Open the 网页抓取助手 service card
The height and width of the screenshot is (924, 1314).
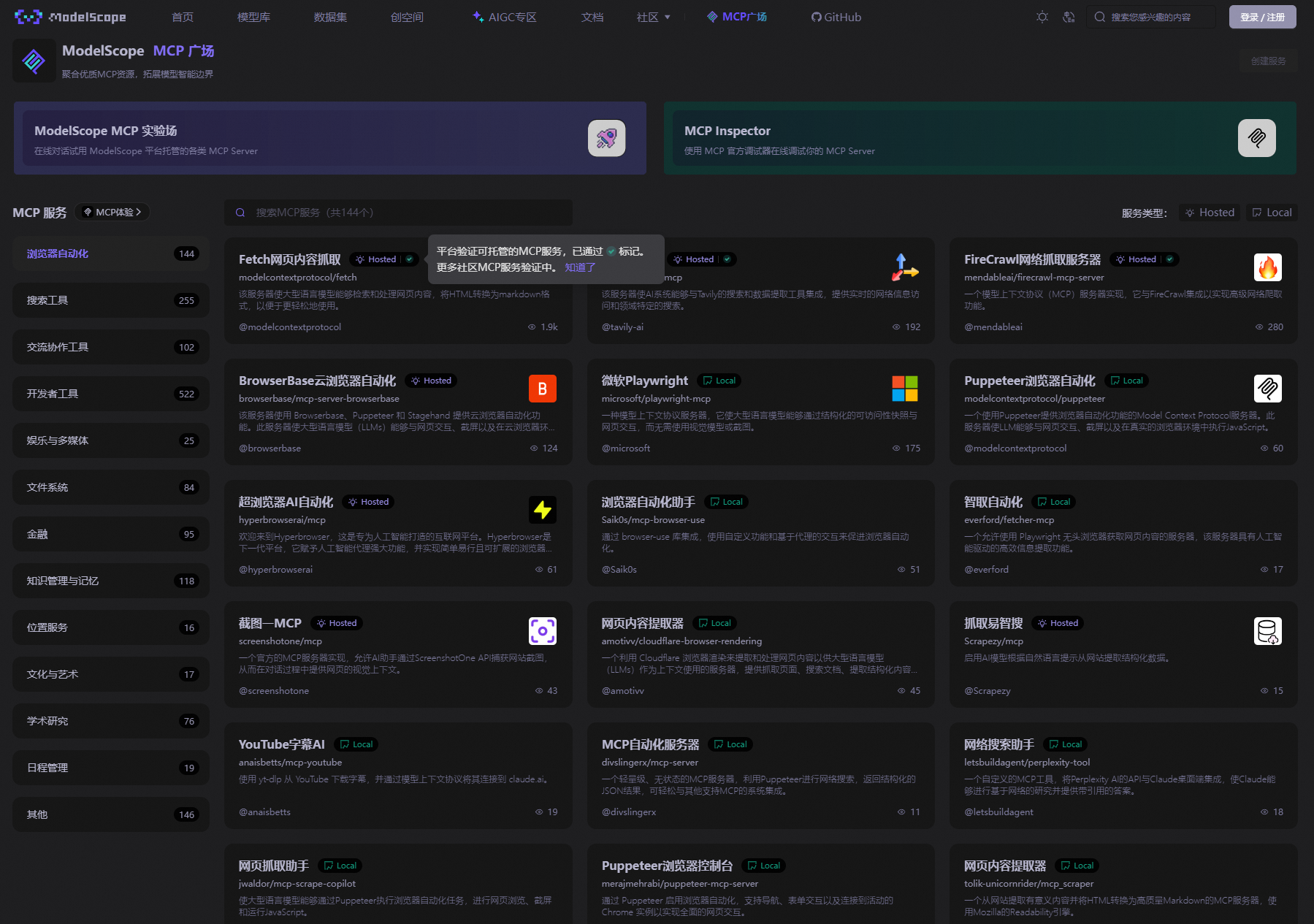398,884
